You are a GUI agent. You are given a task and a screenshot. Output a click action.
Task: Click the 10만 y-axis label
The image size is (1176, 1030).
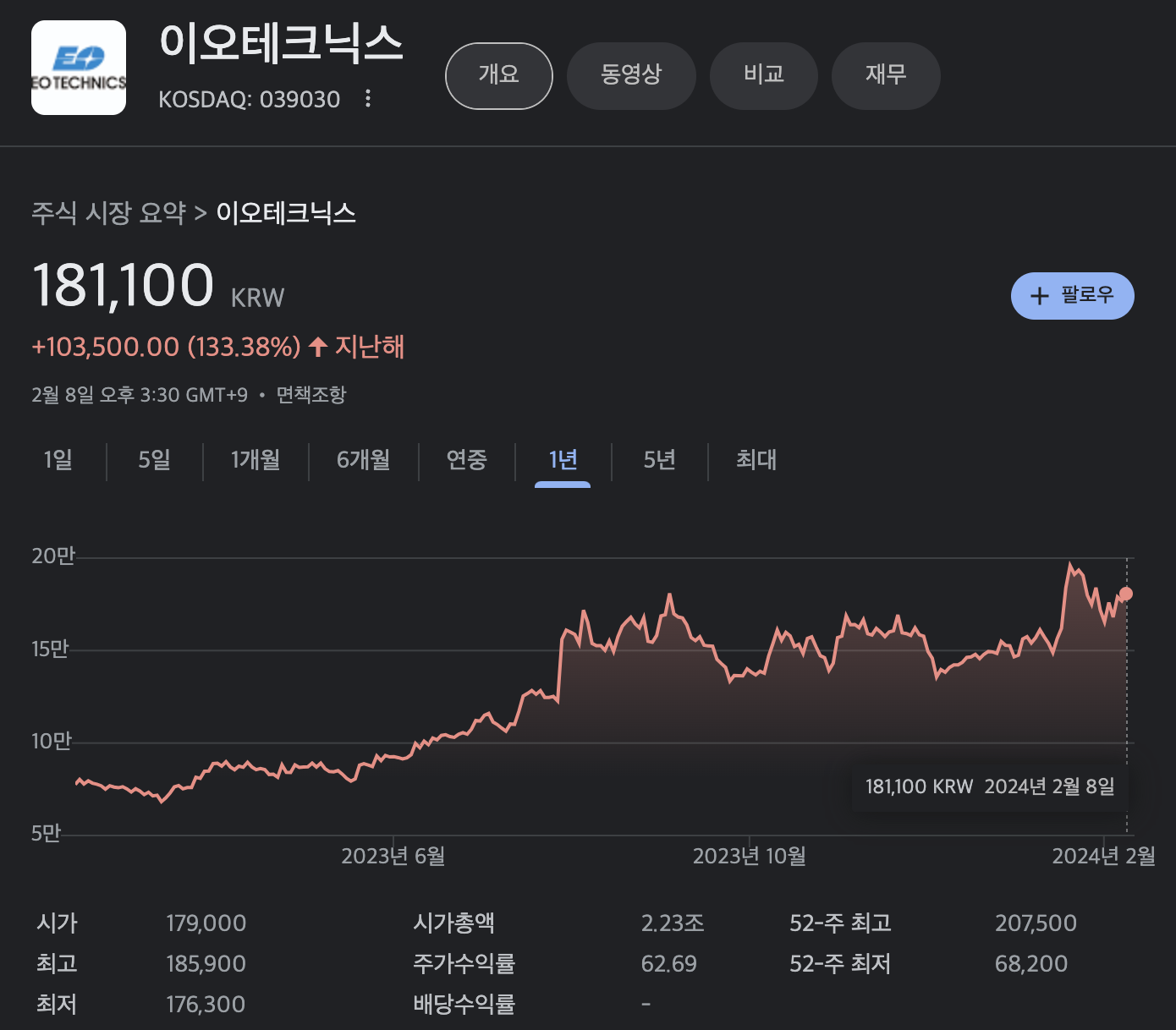pos(52,742)
